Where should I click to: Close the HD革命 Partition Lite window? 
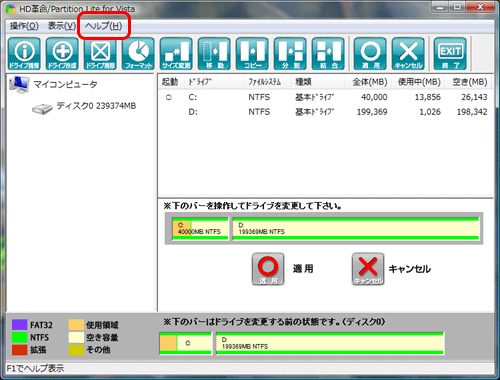(480, 7)
